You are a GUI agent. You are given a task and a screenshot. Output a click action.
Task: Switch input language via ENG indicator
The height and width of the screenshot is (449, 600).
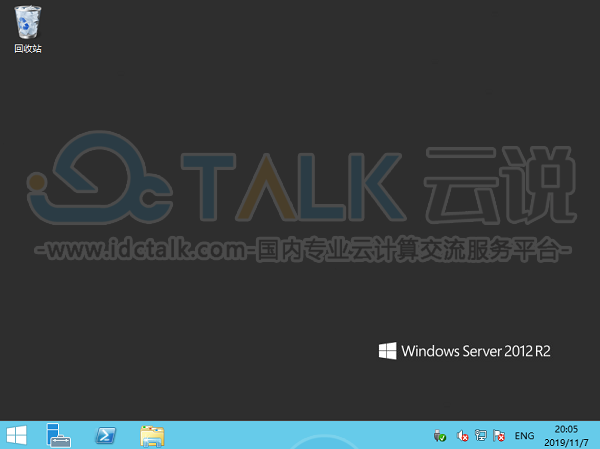(x=524, y=436)
